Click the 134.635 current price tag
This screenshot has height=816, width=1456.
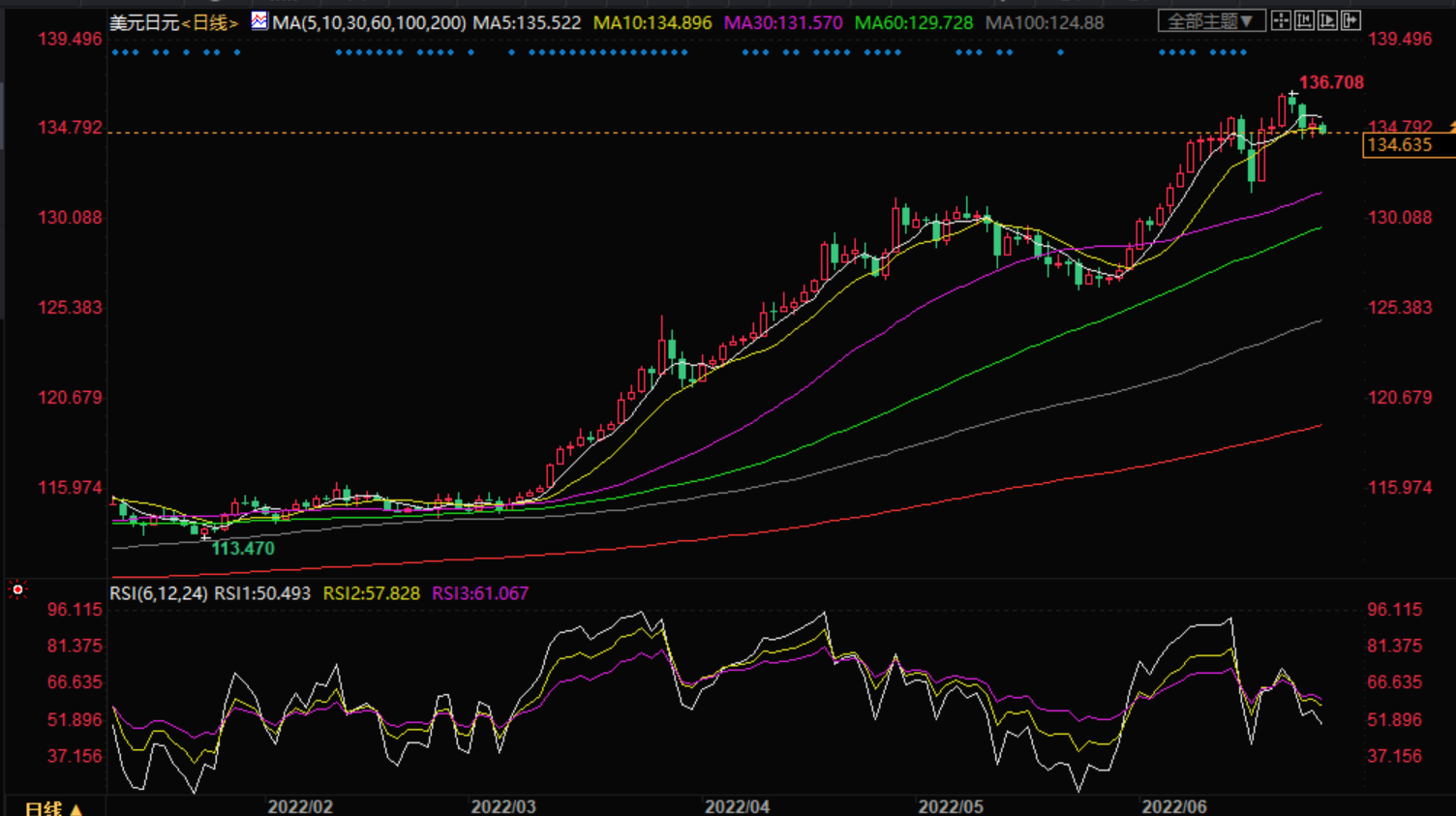click(1400, 145)
